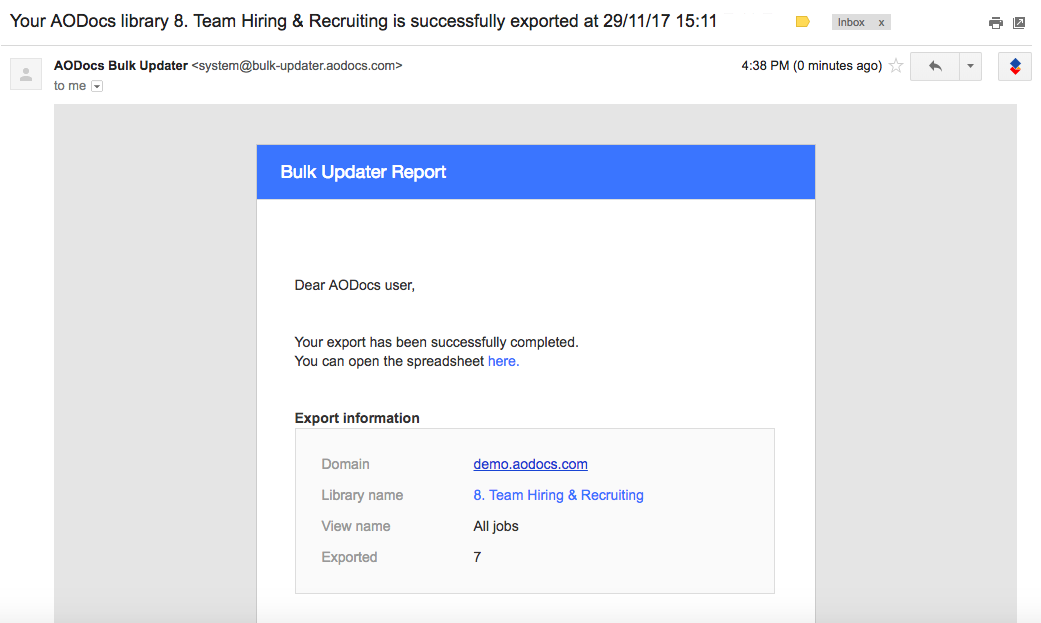Open the demo.aodocs.com domain link
The width and height of the screenshot is (1041, 623).
click(x=530, y=464)
